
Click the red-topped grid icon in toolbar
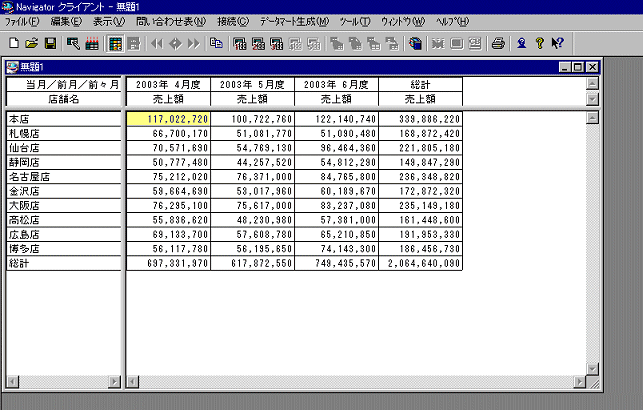click(92, 43)
